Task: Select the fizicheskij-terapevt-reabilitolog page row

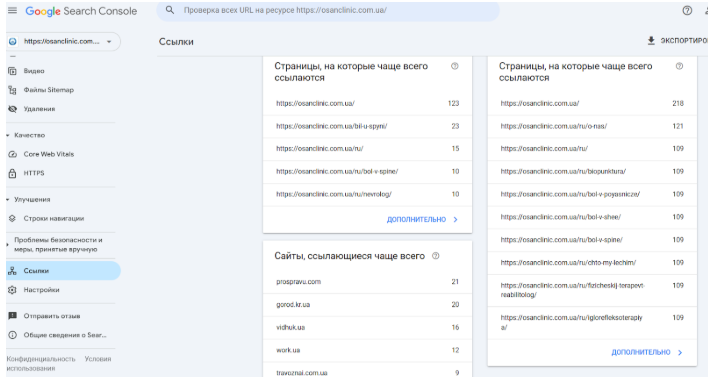Action: tap(592, 290)
